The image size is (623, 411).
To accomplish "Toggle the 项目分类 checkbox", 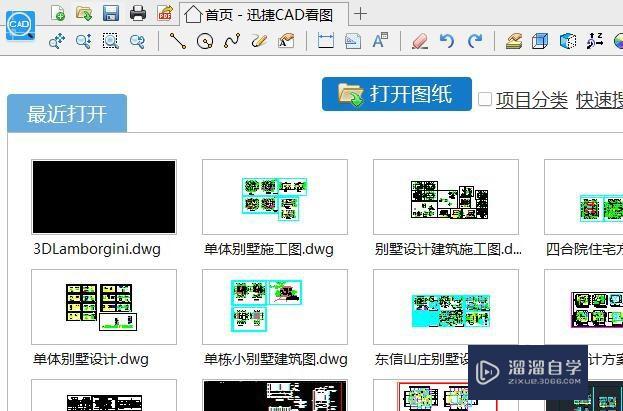I will (x=485, y=99).
